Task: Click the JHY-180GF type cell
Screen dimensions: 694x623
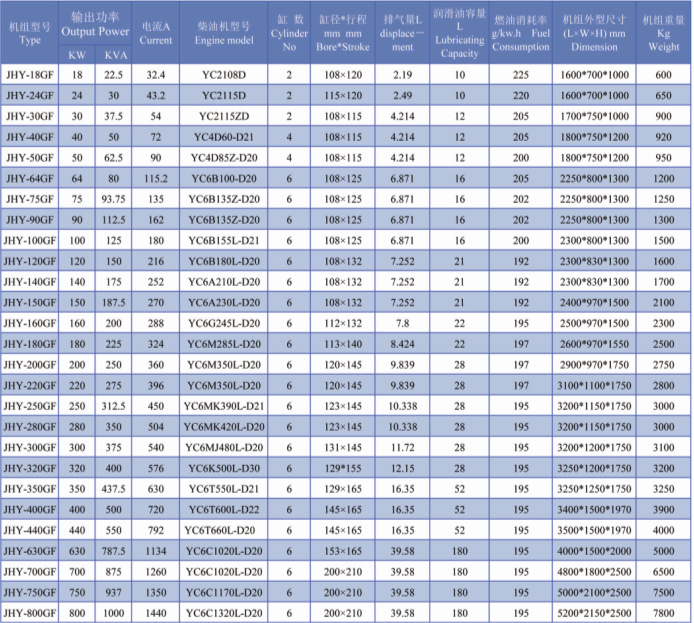Action: (30, 344)
